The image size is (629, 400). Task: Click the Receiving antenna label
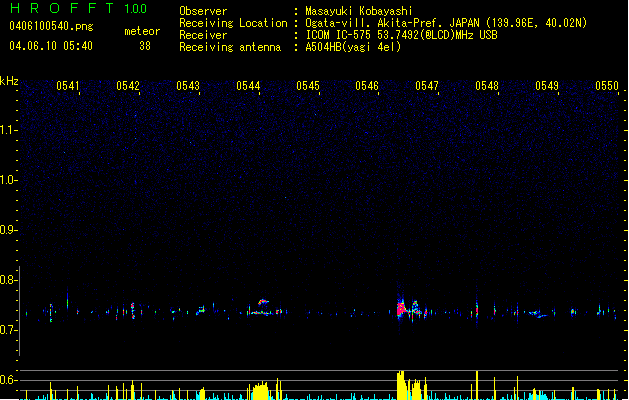[230, 47]
